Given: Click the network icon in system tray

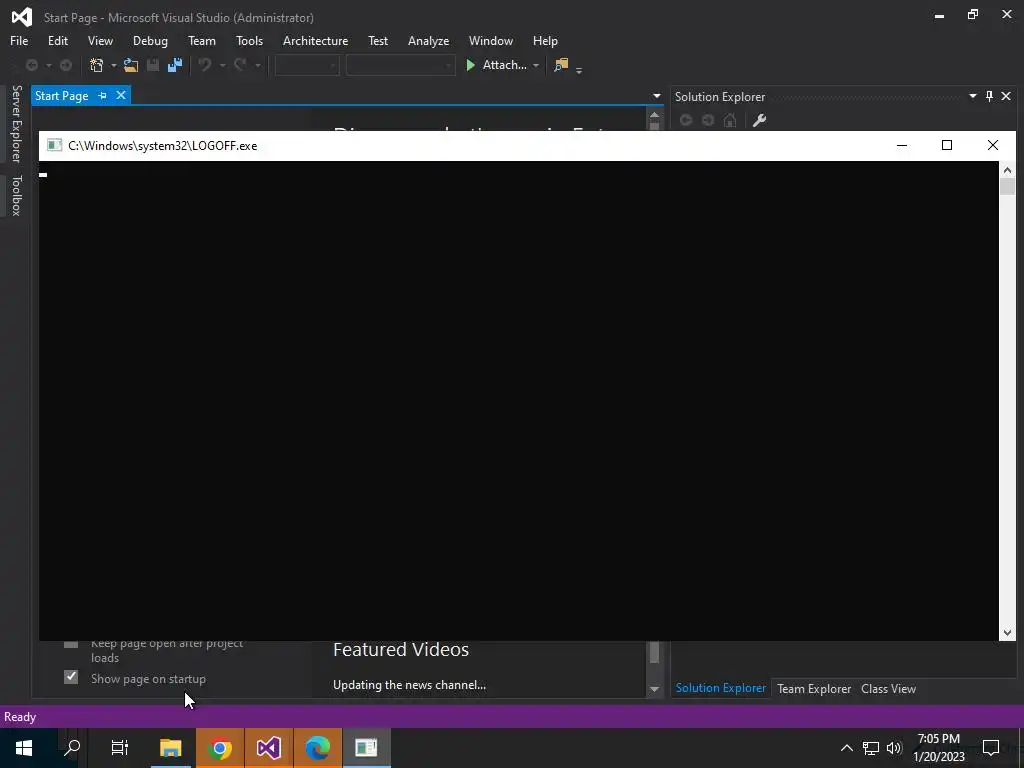Looking at the screenshot, I should [x=871, y=748].
